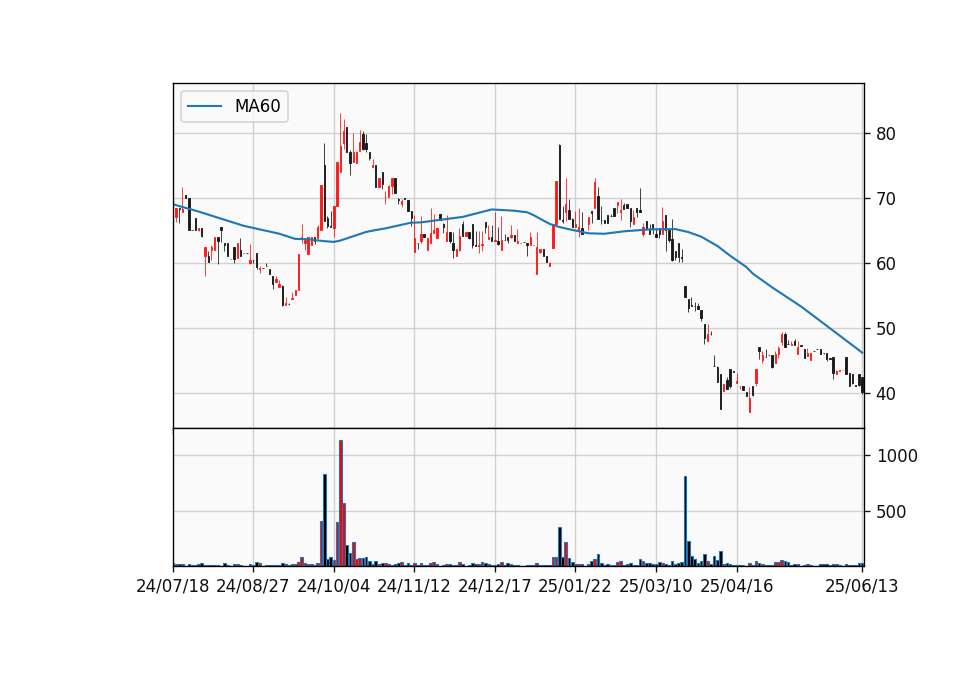This screenshot has height=690, width=960.
Task: Click the tall volume bar after 25/03/10
Action: tap(685, 521)
